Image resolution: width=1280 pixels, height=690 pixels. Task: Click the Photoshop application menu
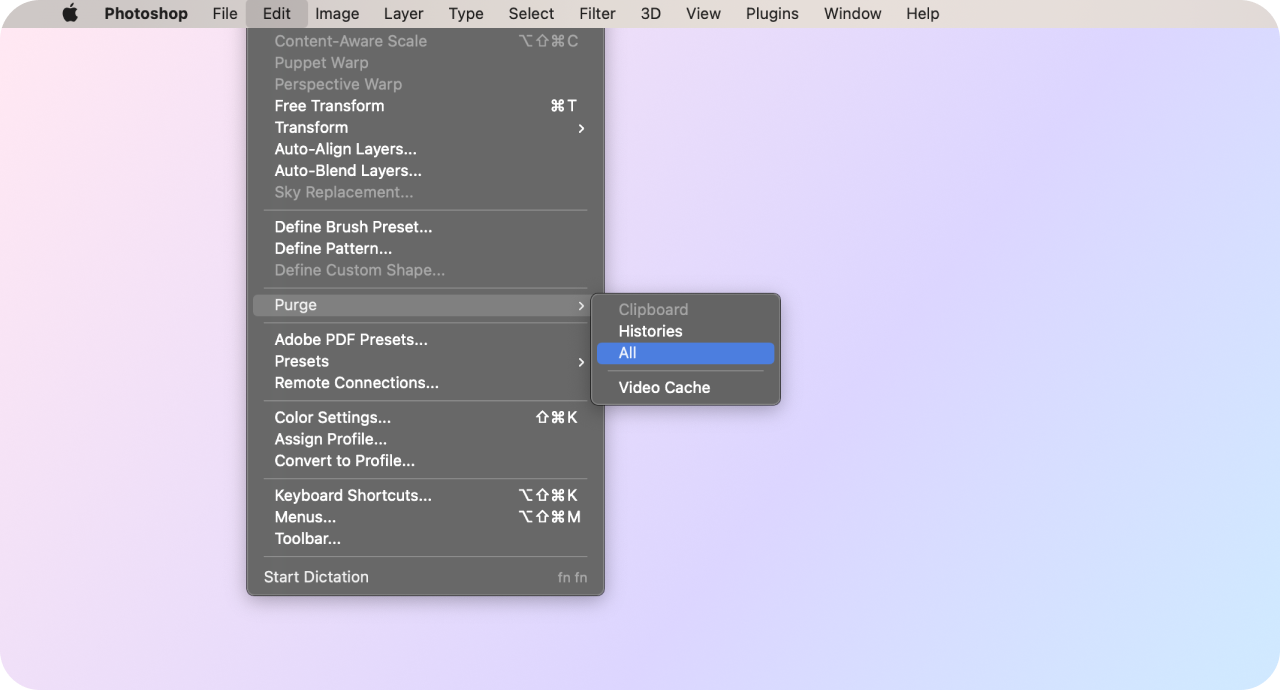click(x=146, y=14)
